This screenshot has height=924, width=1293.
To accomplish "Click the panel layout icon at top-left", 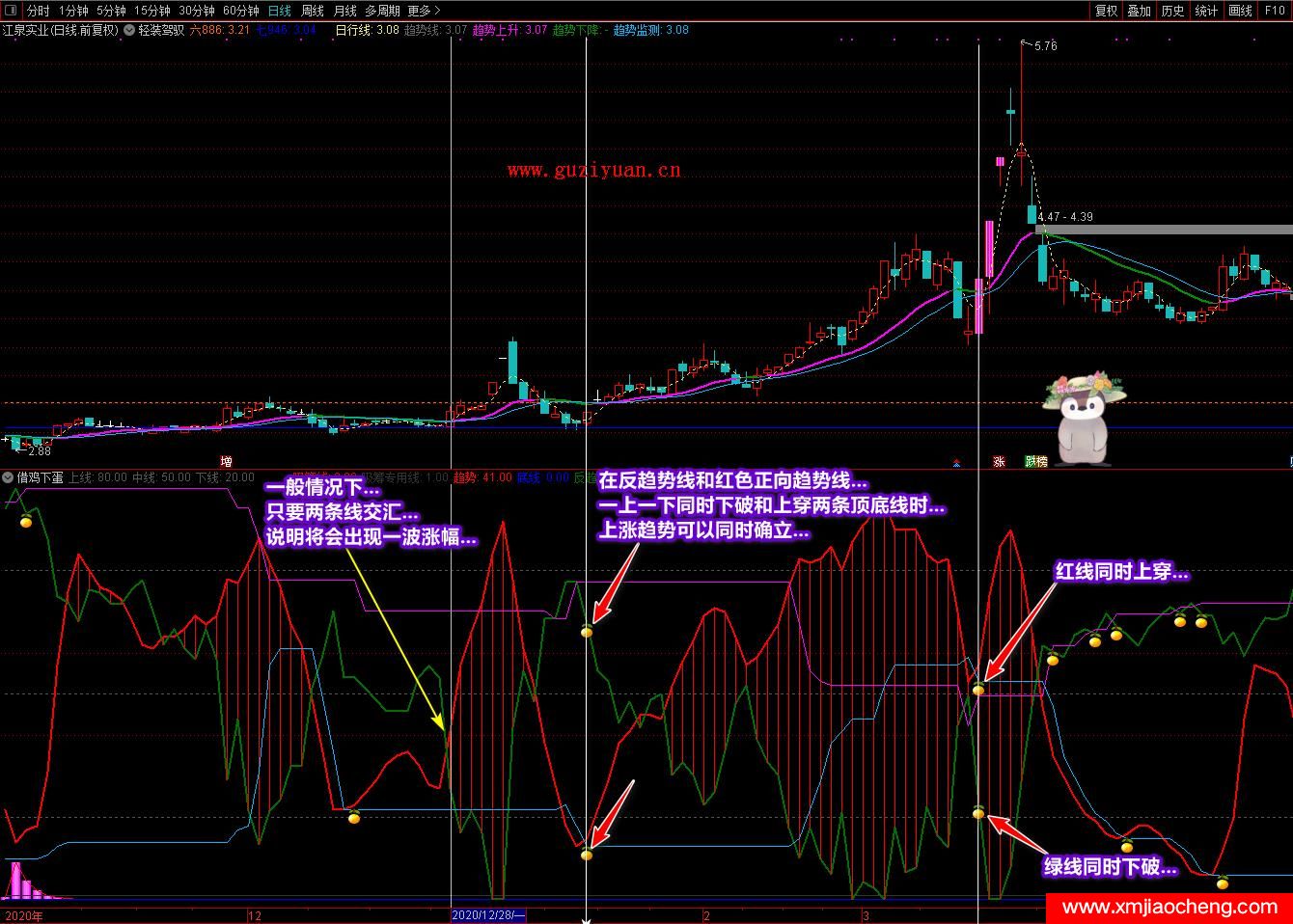I will [x=13, y=11].
